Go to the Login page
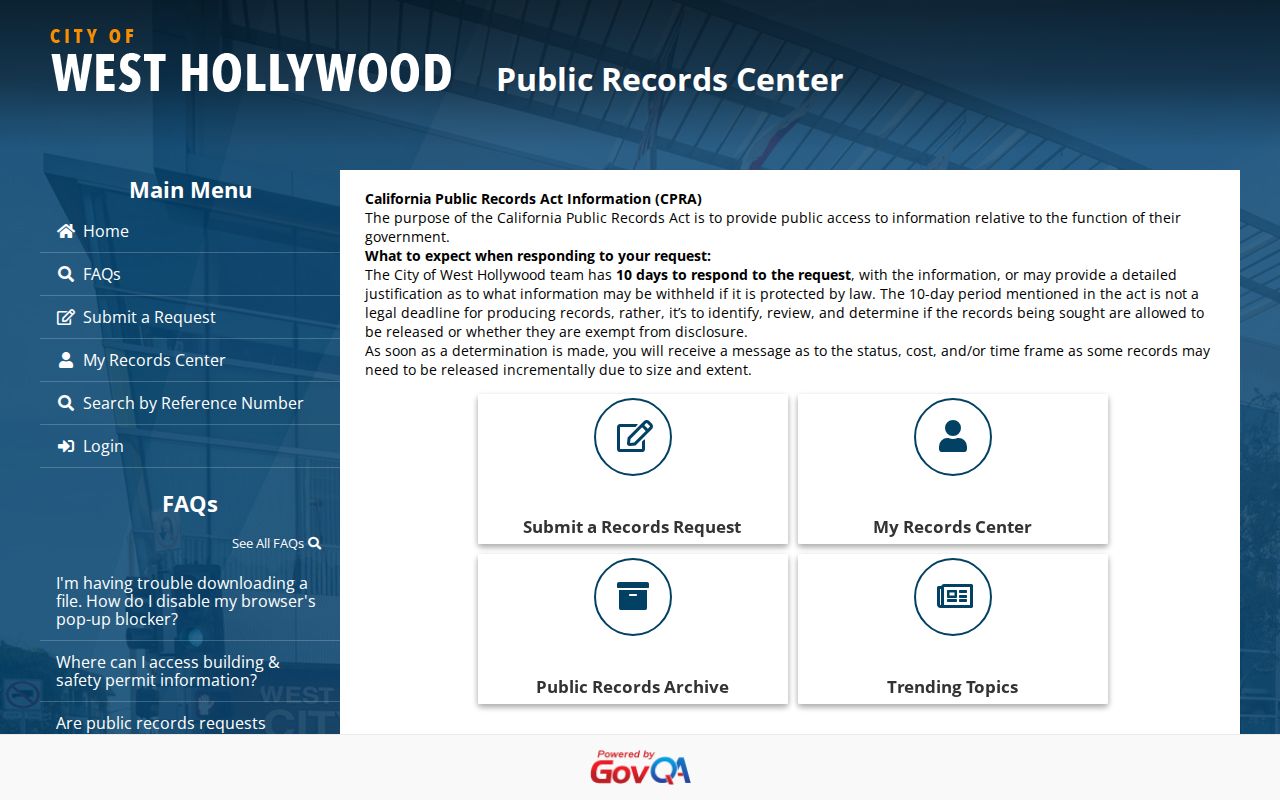1280x800 pixels. 190,446
